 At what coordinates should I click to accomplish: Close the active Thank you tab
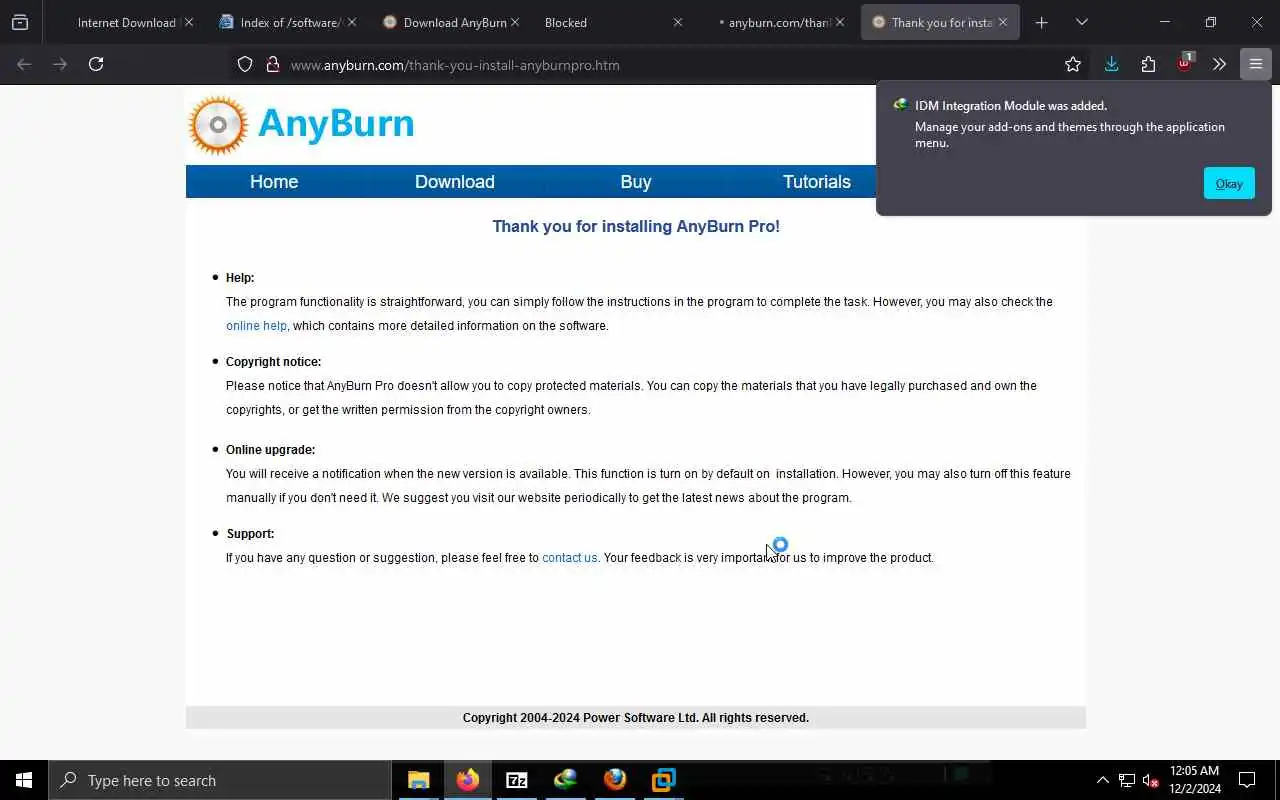(1003, 22)
